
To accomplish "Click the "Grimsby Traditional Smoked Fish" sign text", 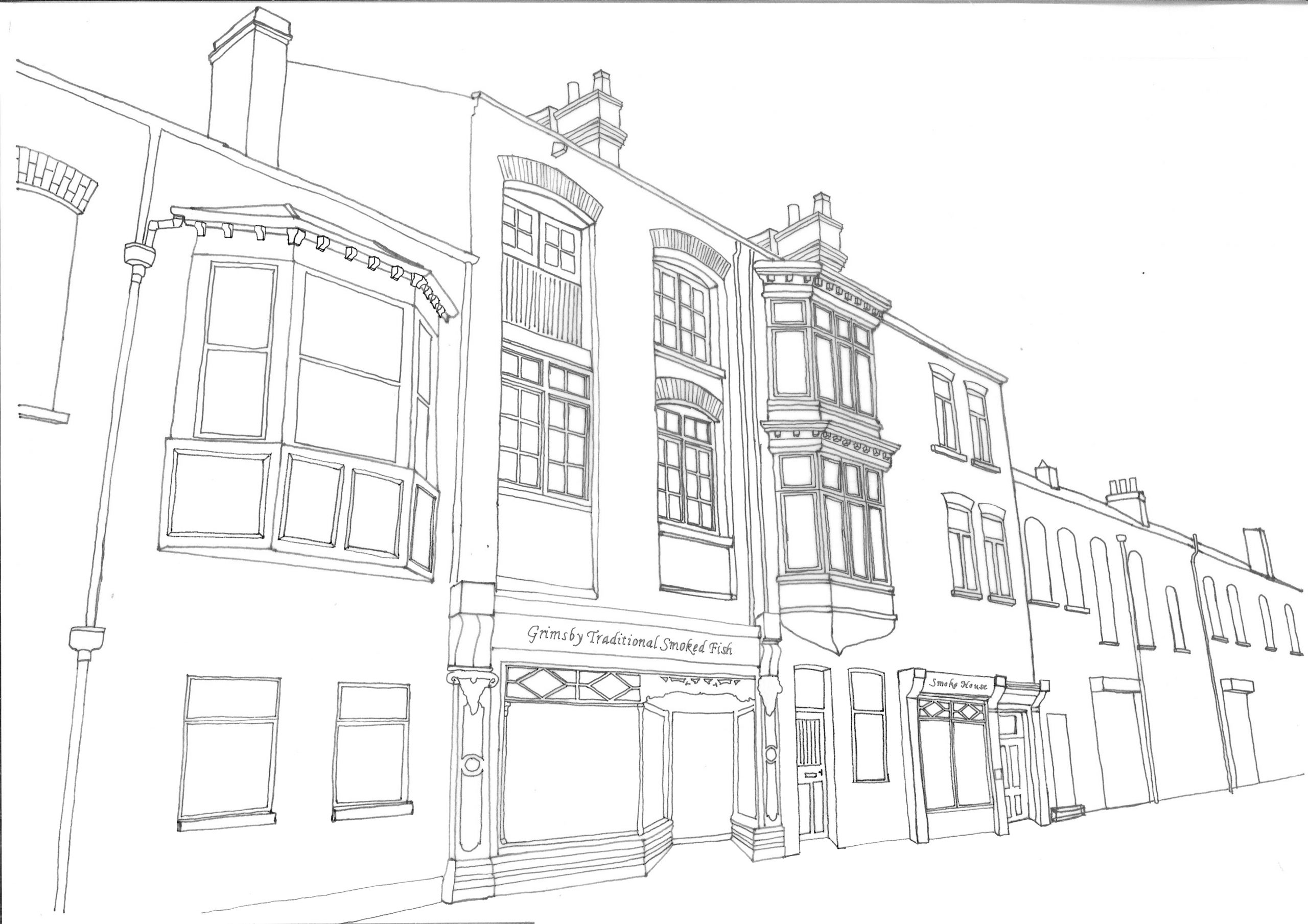I will click(x=629, y=641).
